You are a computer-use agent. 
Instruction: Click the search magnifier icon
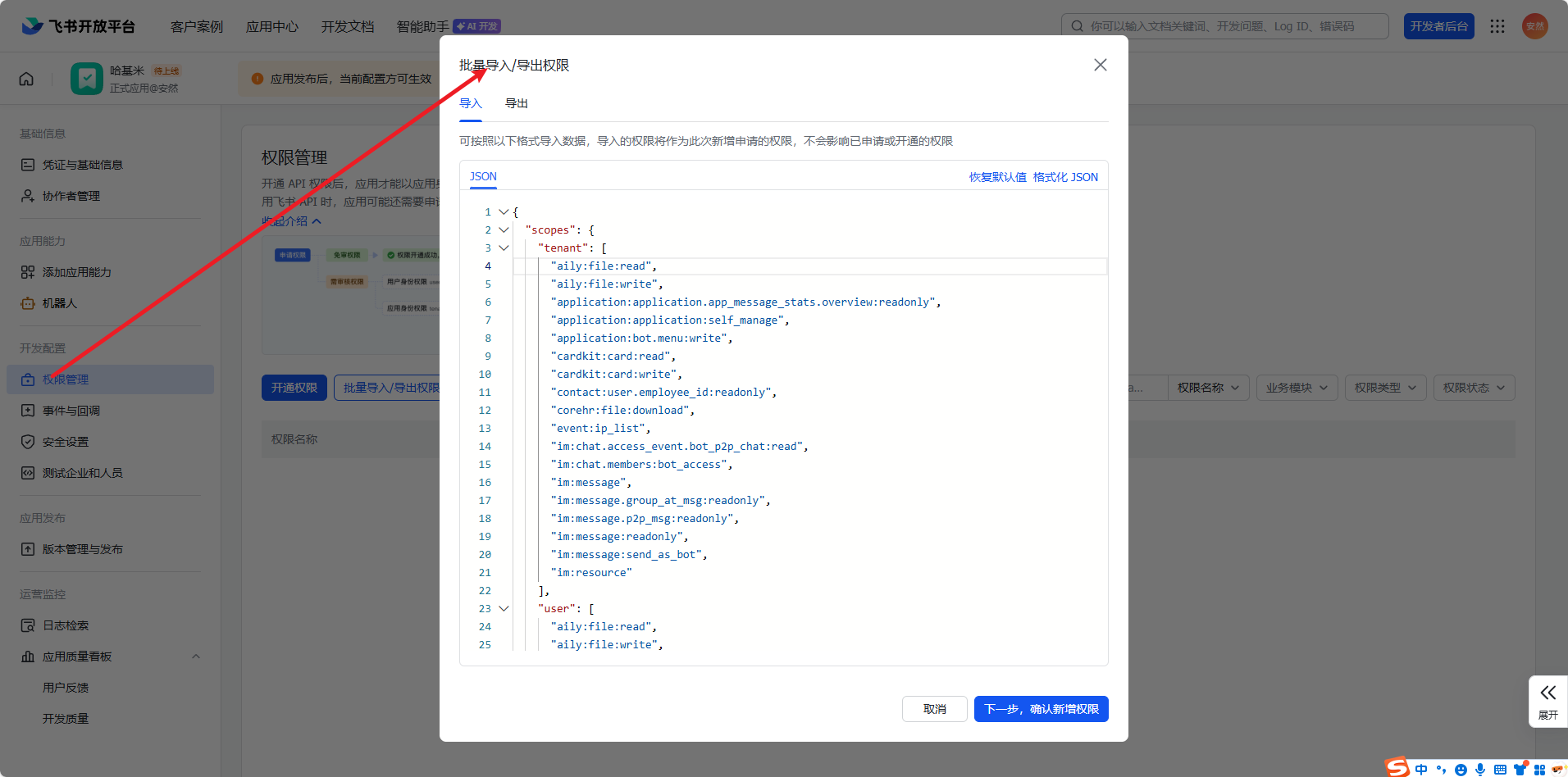[1078, 26]
